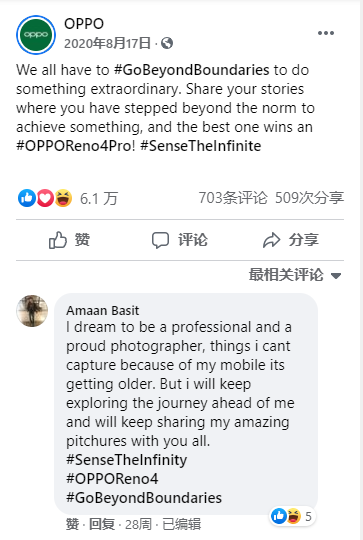Click the speech bubble comment icon

coord(160,240)
